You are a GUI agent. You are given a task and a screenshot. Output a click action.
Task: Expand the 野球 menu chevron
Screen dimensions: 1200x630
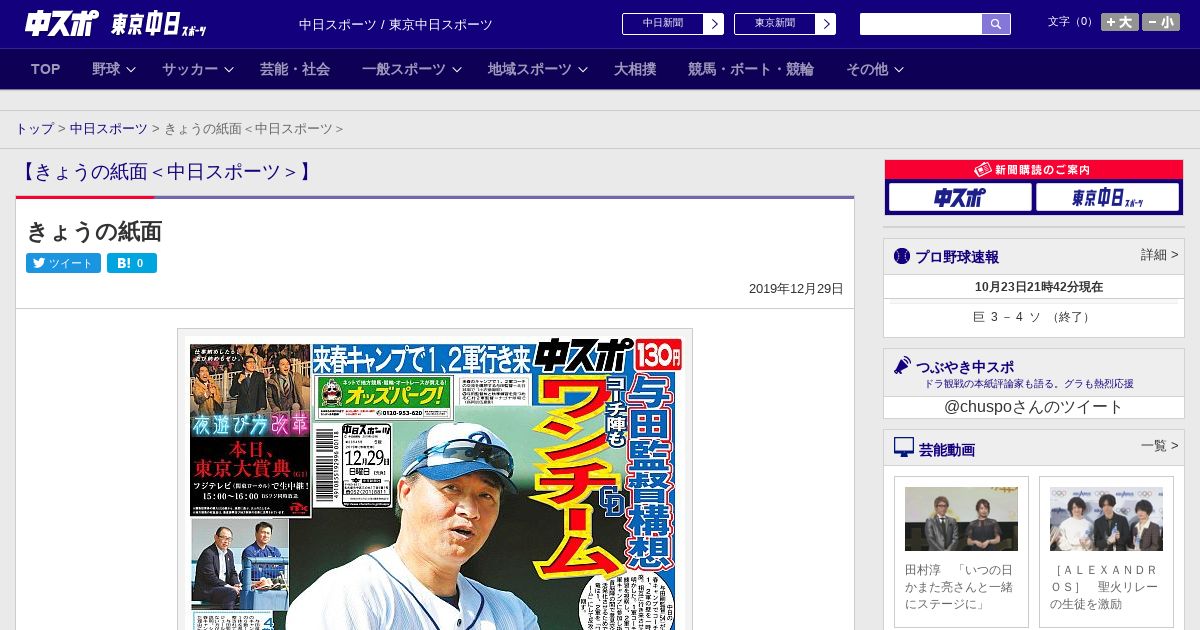click(x=131, y=69)
